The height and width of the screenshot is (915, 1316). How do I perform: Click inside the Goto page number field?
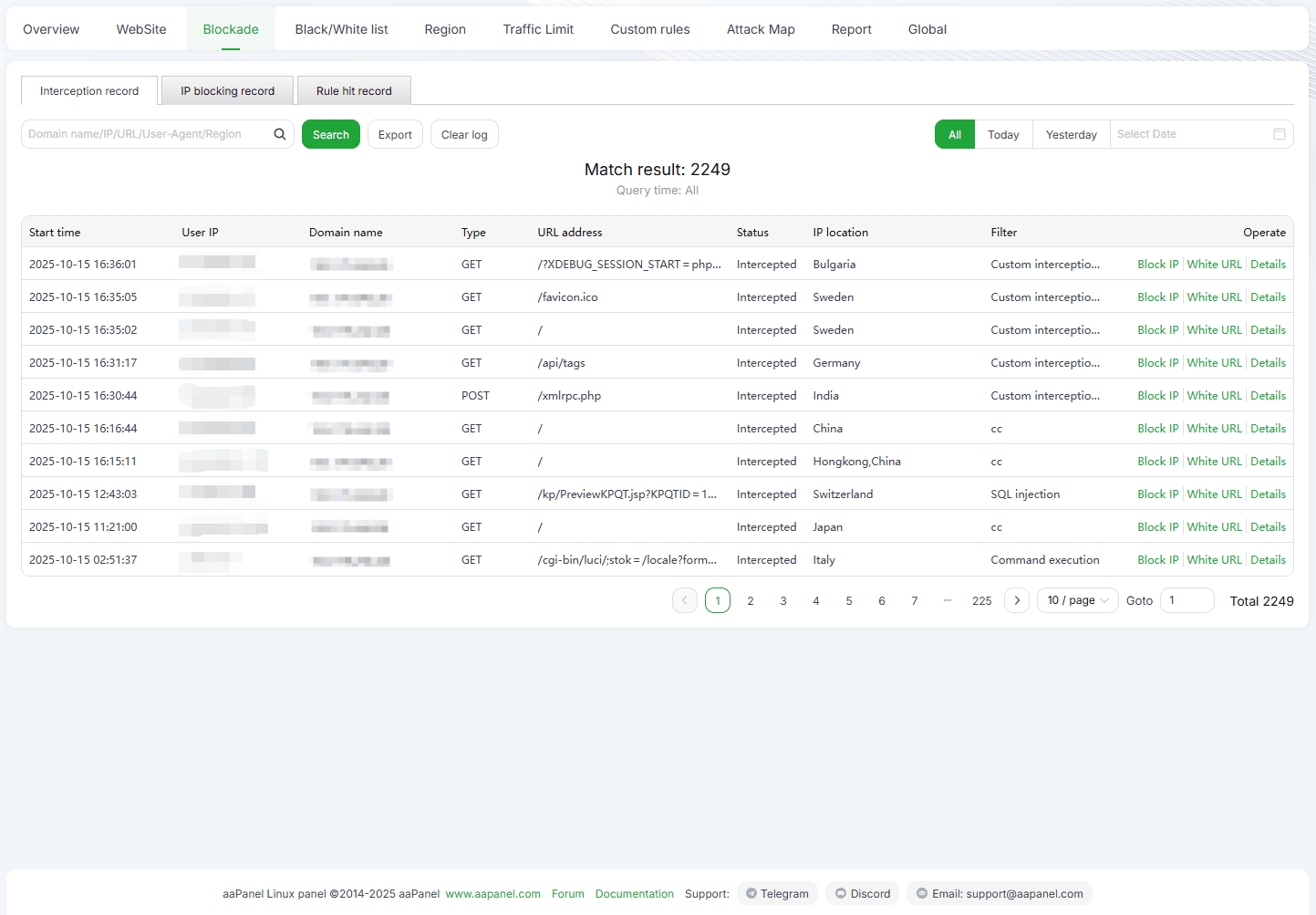pyautogui.click(x=1186, y=600)
